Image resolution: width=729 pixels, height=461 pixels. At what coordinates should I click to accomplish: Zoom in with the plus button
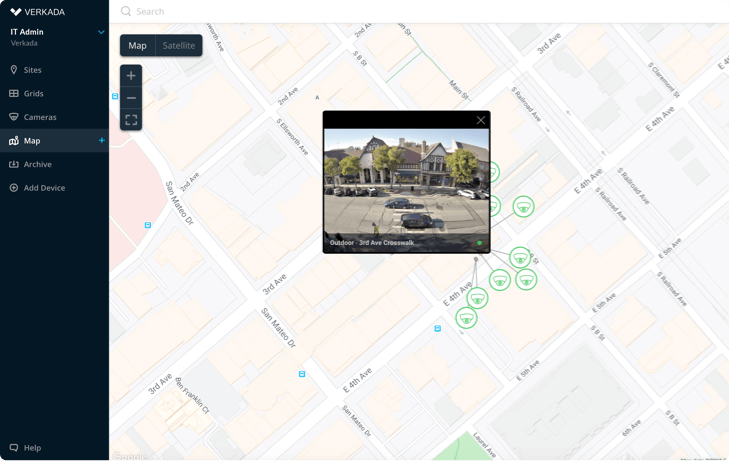click(x=131, y=75)
